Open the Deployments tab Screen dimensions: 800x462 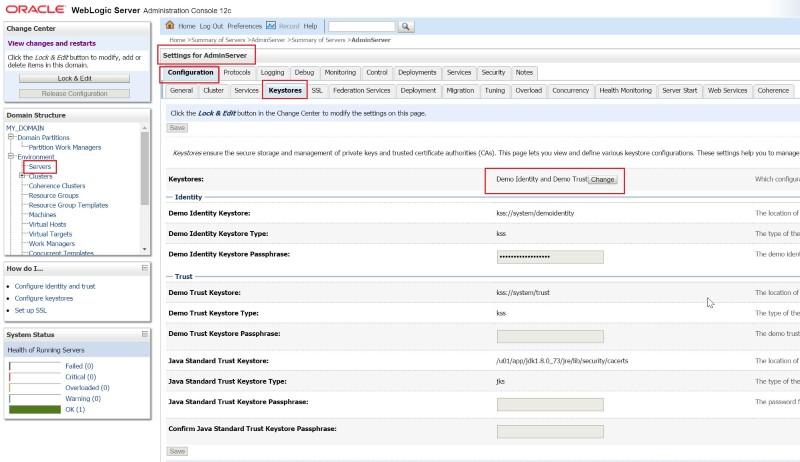pos(417,73)
